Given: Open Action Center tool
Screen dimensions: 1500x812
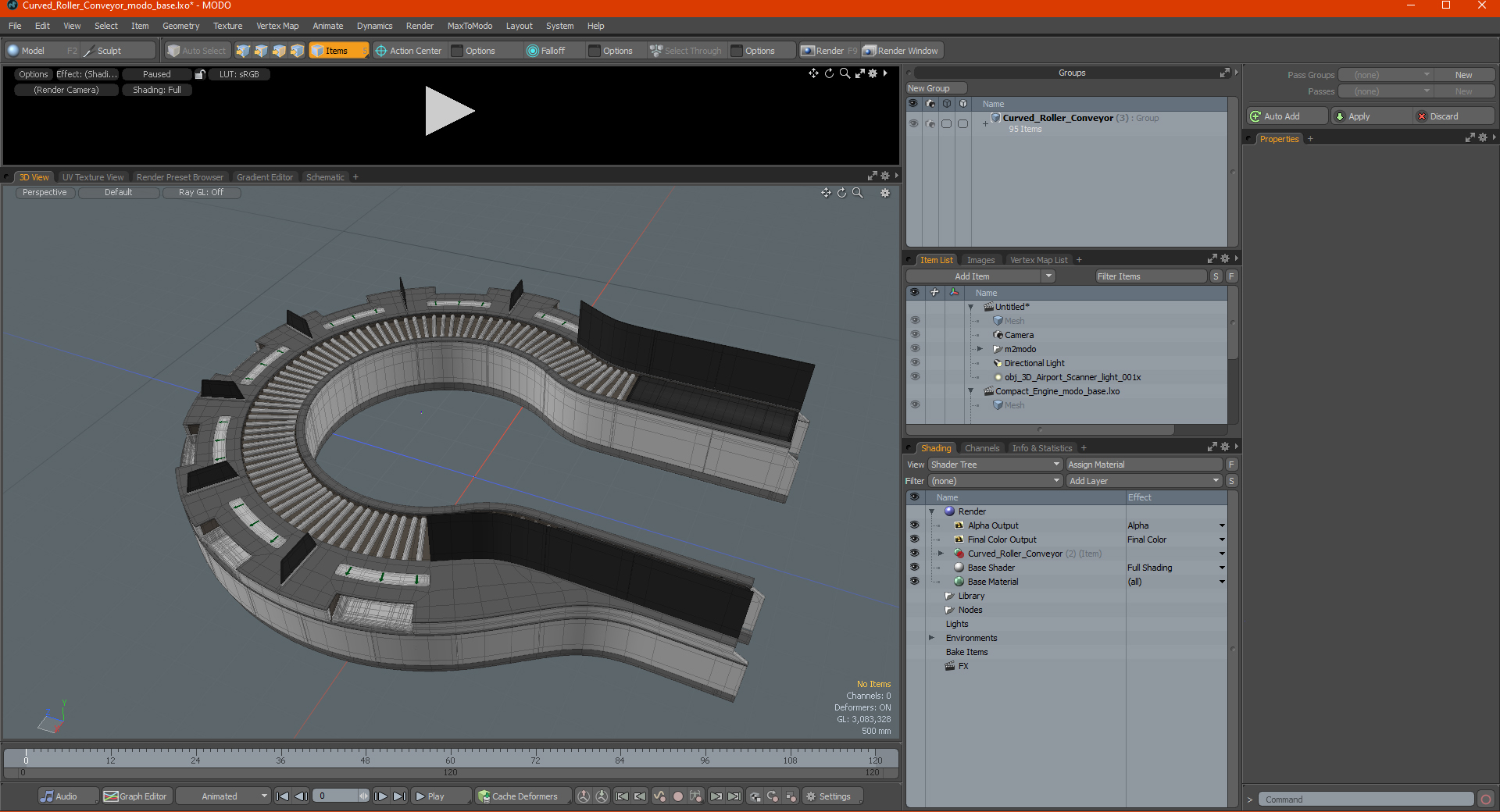Looking at the screenshot, I should pyautogui.click(x=409, y=51).
